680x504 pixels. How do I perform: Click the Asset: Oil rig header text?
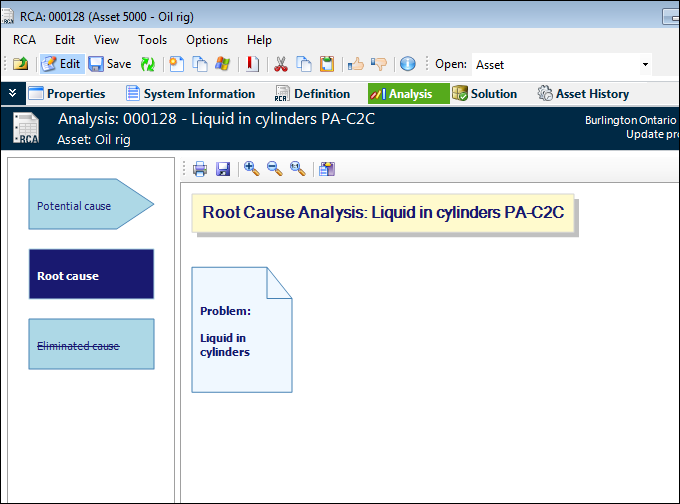click(x=94, y=140)
